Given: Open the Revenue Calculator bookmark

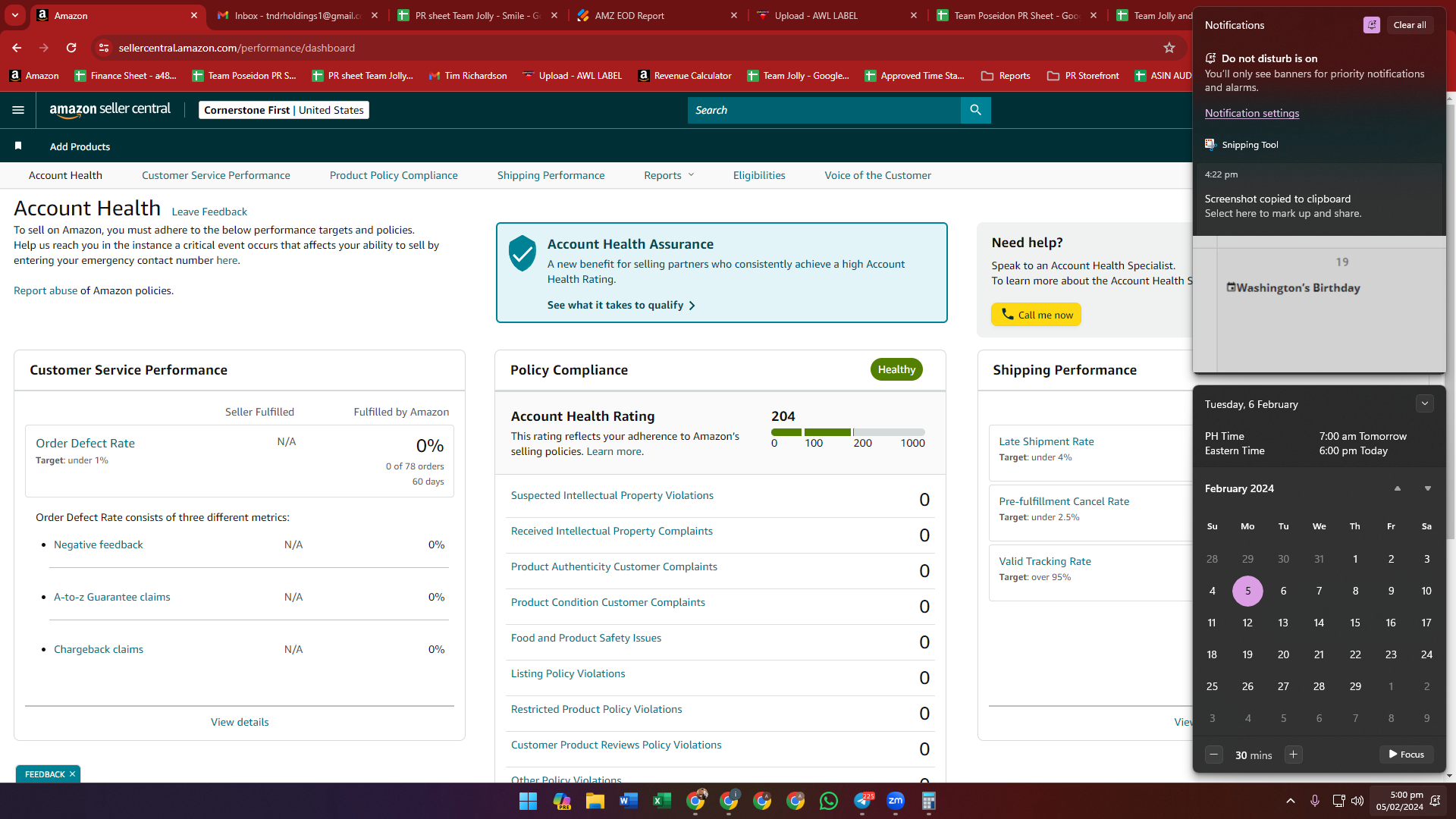Looking at the screenshot, I should [685, 76].
